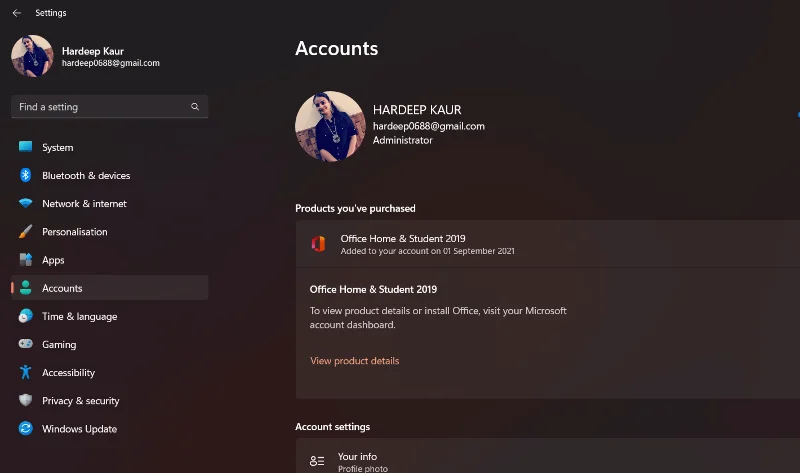800x473 pixels.
Task: Click the Personalisation paintbrush icon
Action: click(26, 232)
